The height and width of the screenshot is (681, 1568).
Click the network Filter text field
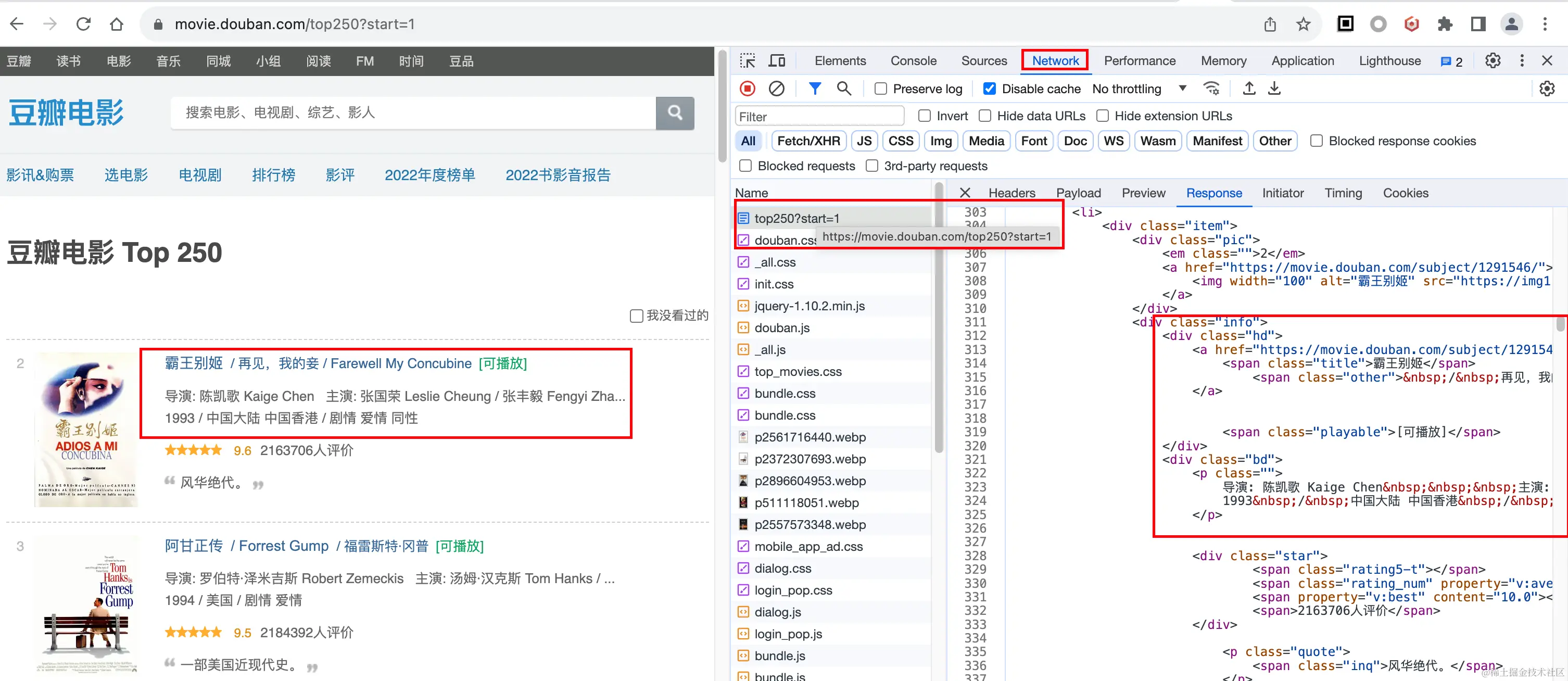[819, 116]
